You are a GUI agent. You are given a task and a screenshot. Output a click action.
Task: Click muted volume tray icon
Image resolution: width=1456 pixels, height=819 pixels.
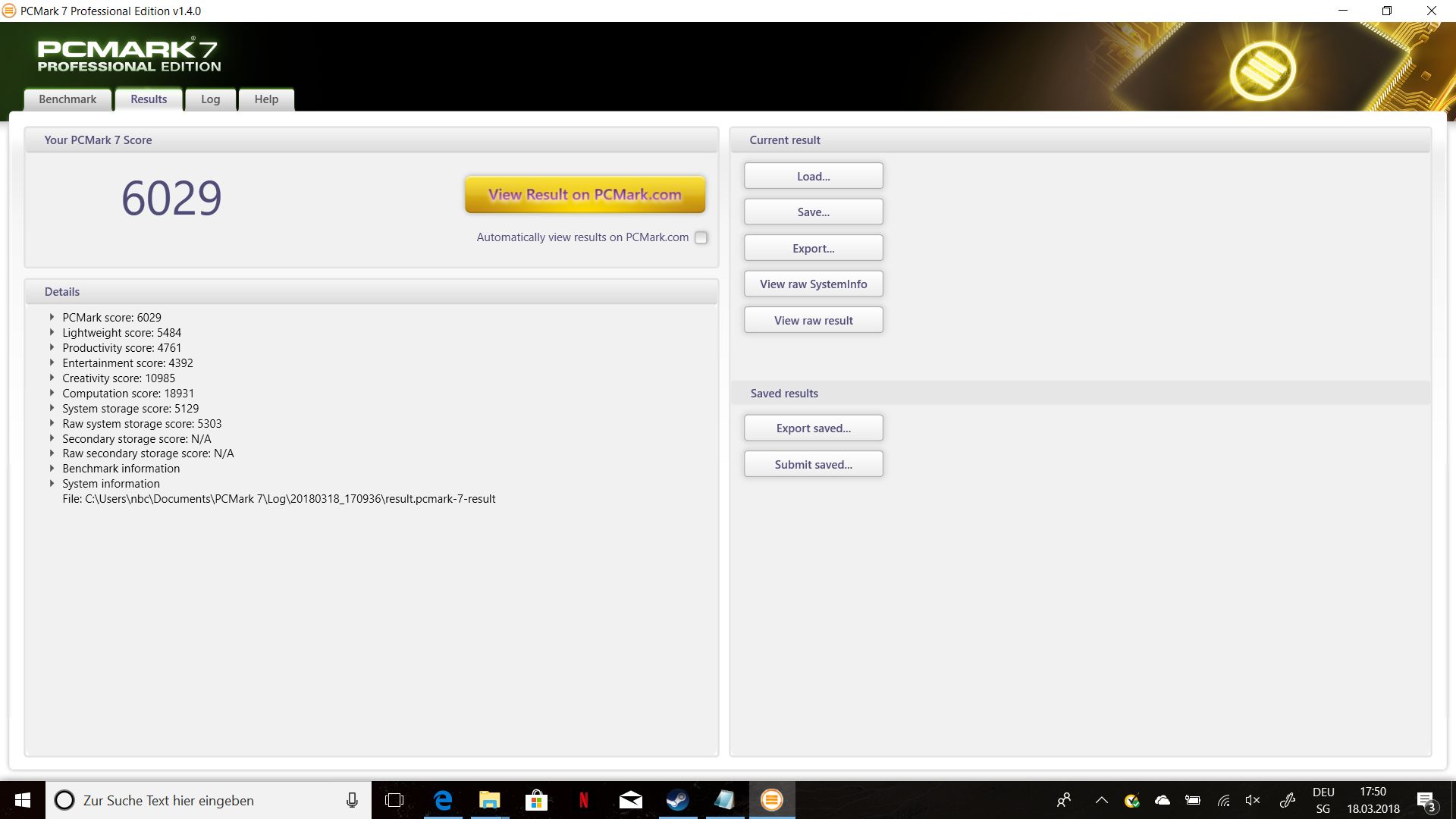tap(1253, 800)
